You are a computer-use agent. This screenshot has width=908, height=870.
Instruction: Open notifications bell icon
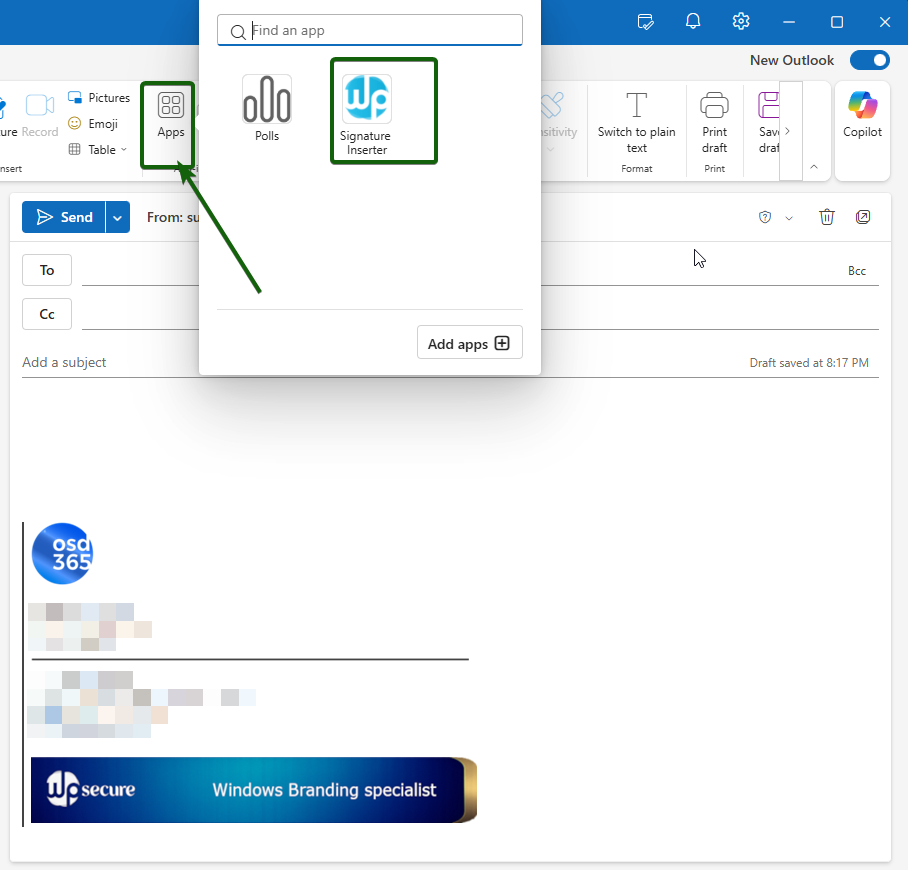point(693,21)
